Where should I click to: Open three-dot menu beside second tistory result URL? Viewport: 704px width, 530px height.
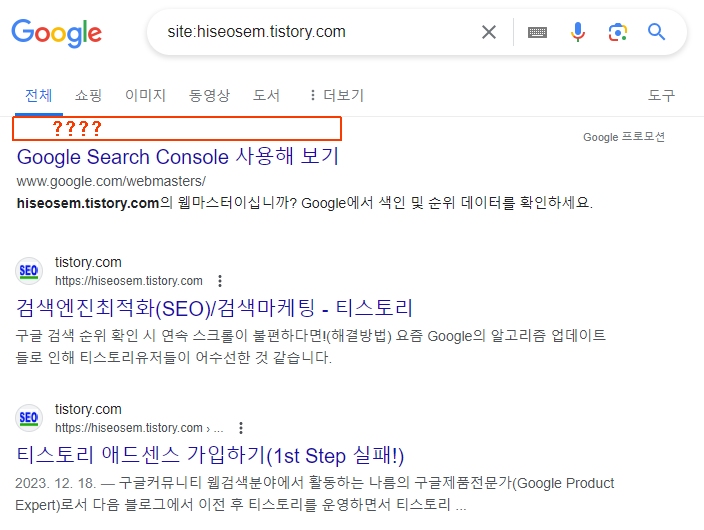coord(240,428)
